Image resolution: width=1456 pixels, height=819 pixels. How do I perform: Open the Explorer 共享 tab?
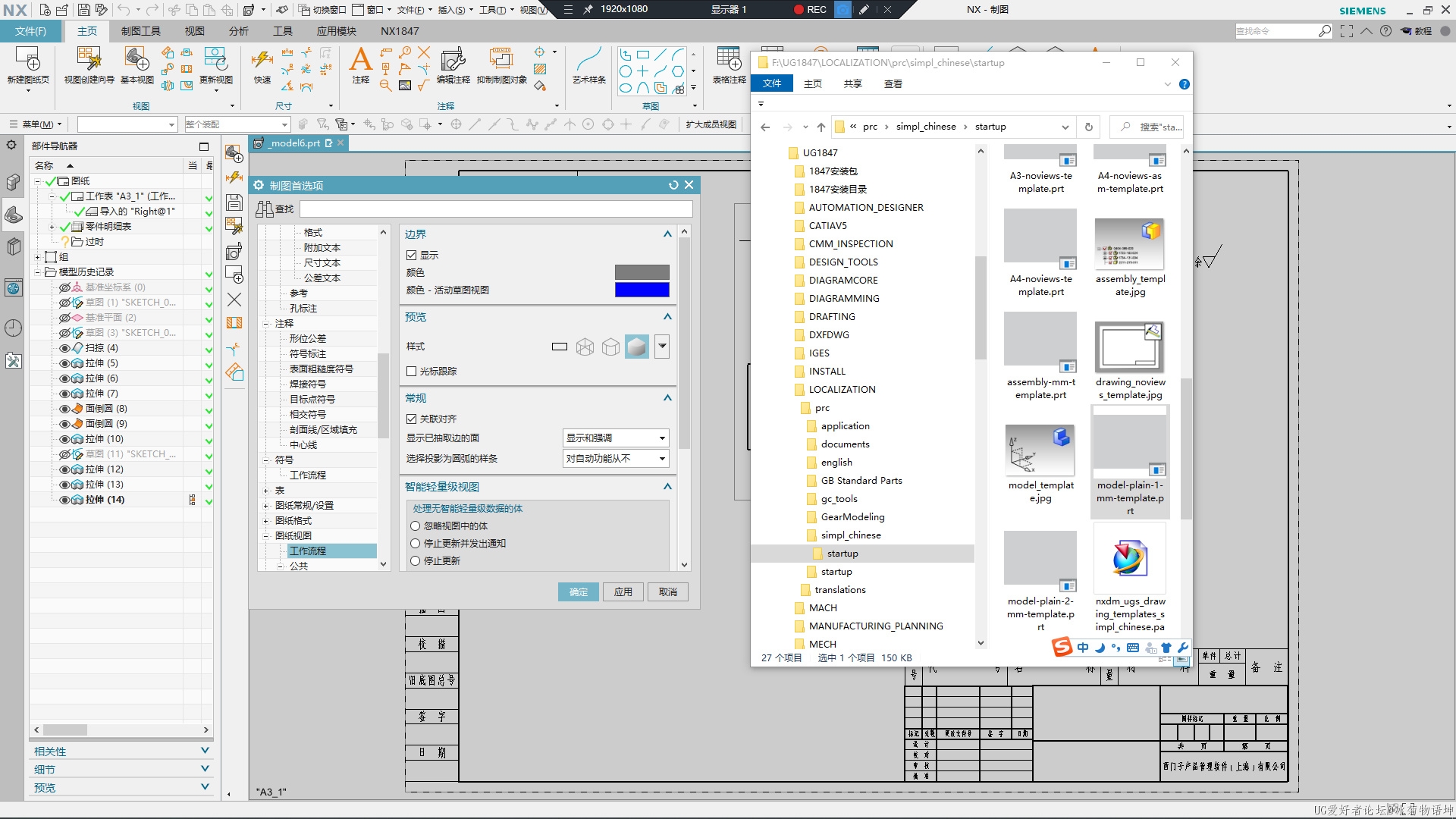[852, 83]
